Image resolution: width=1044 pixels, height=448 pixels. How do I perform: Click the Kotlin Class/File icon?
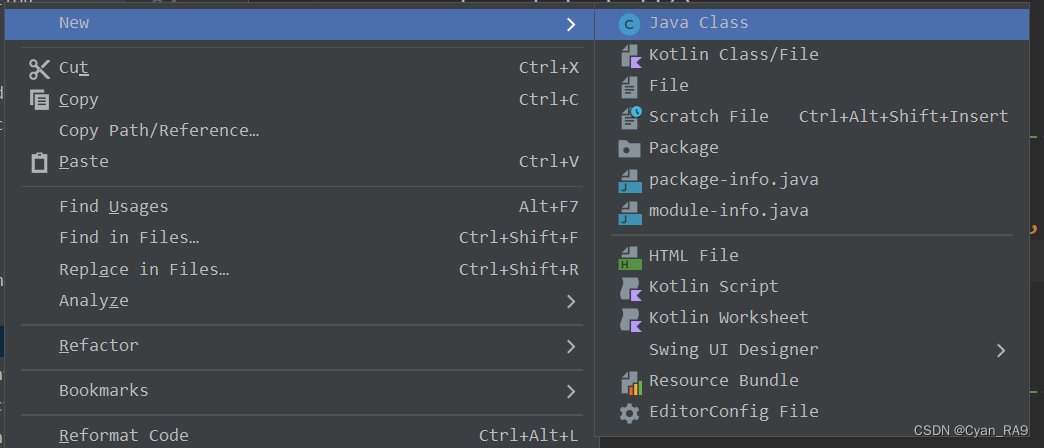tap(629, 55)
